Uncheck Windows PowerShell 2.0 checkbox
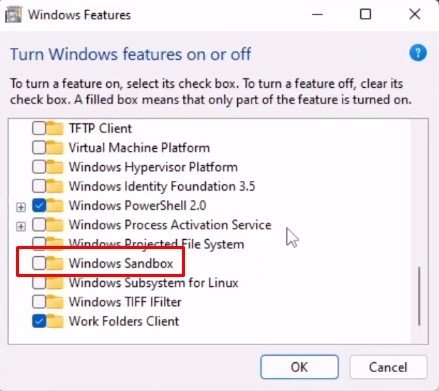 click(39, 206)
